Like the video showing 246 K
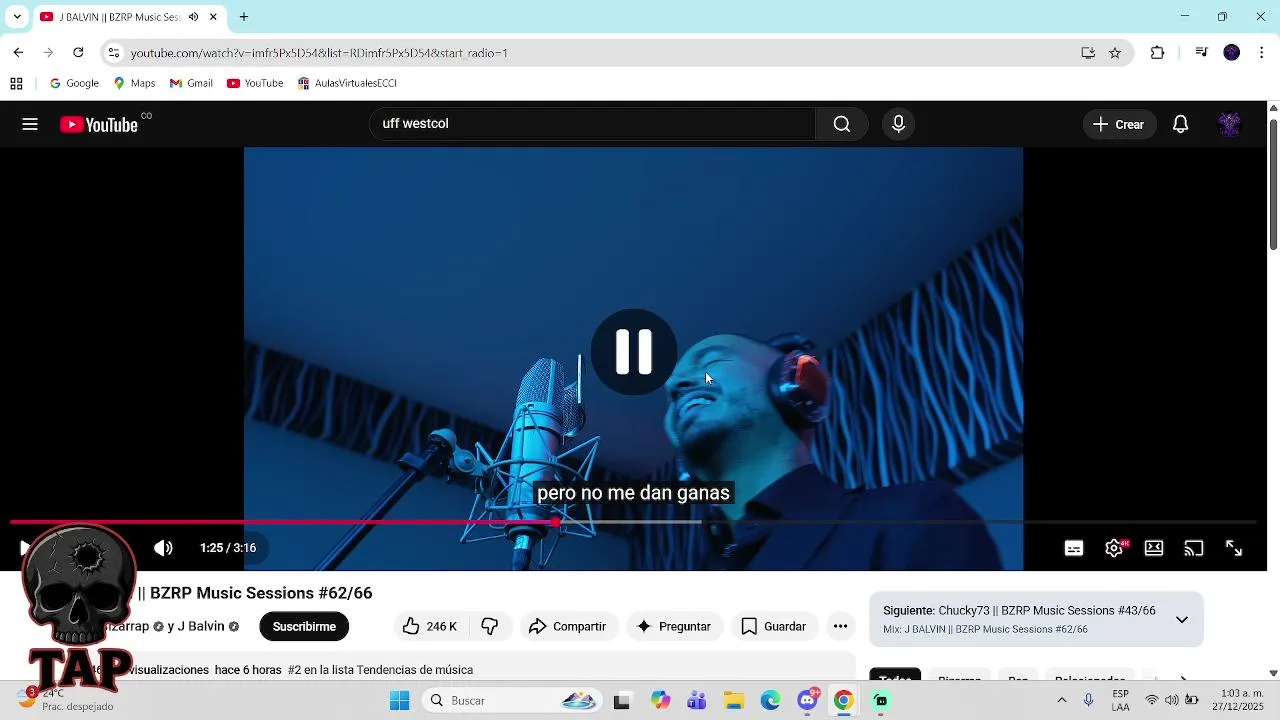 (x=430, y=627)
